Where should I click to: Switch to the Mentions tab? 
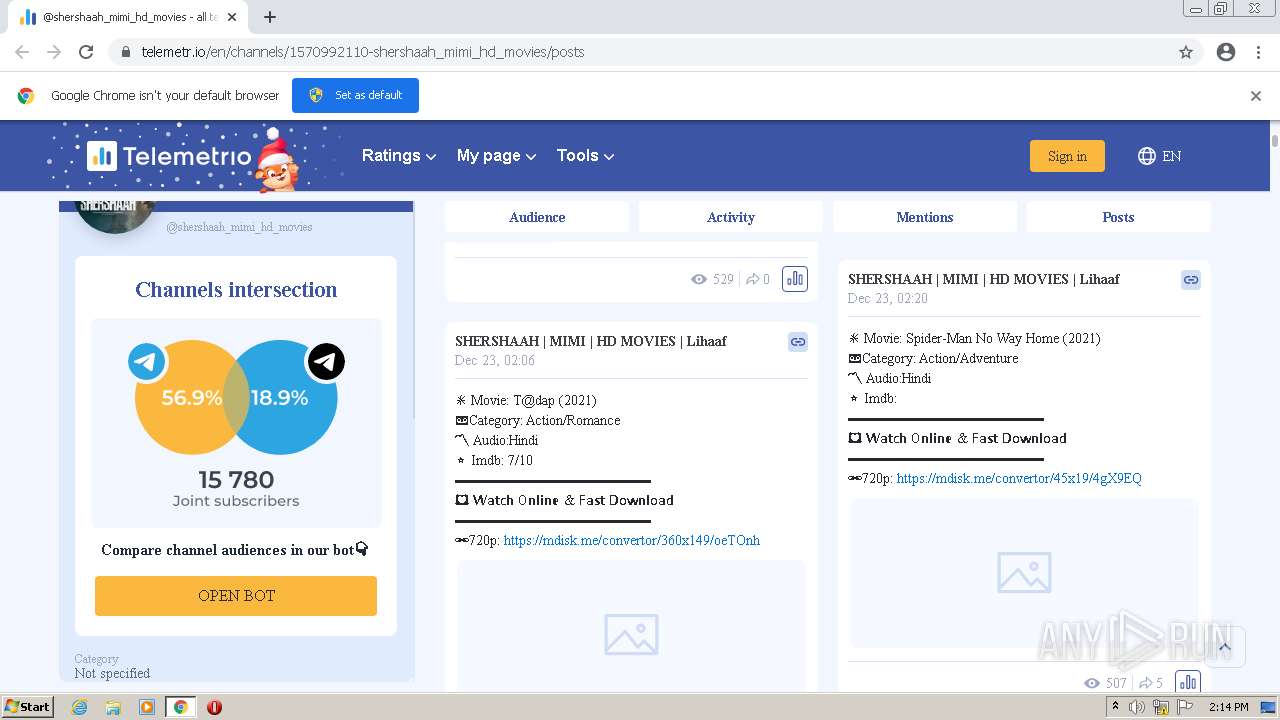pos(924,217)
